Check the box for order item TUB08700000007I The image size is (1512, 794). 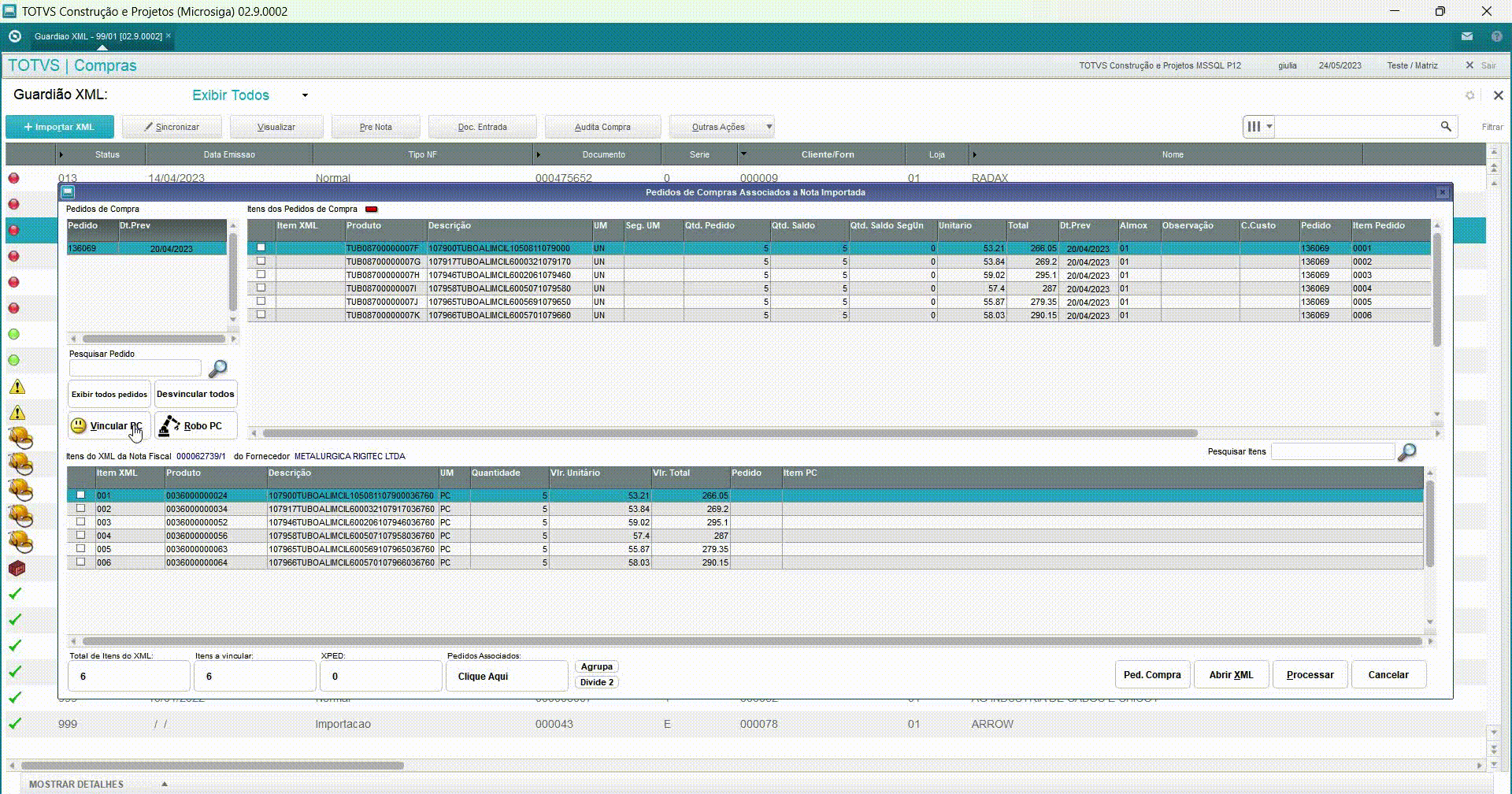point(261,288)
